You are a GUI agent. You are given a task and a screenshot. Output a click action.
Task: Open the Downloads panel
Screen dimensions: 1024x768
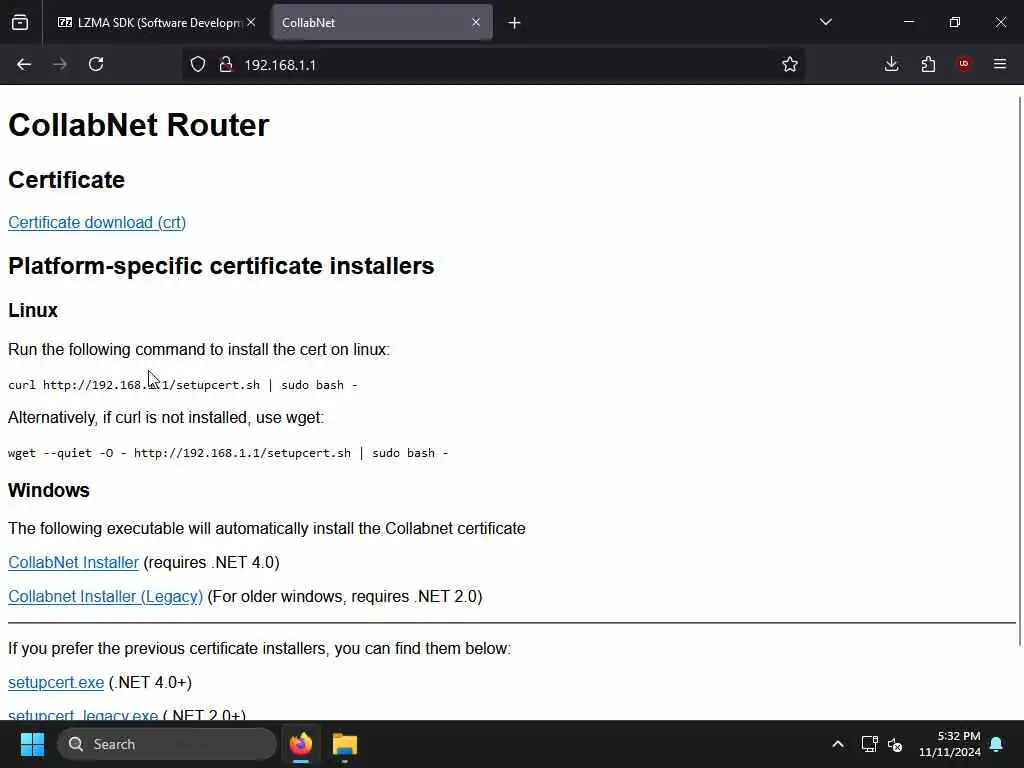891,64
